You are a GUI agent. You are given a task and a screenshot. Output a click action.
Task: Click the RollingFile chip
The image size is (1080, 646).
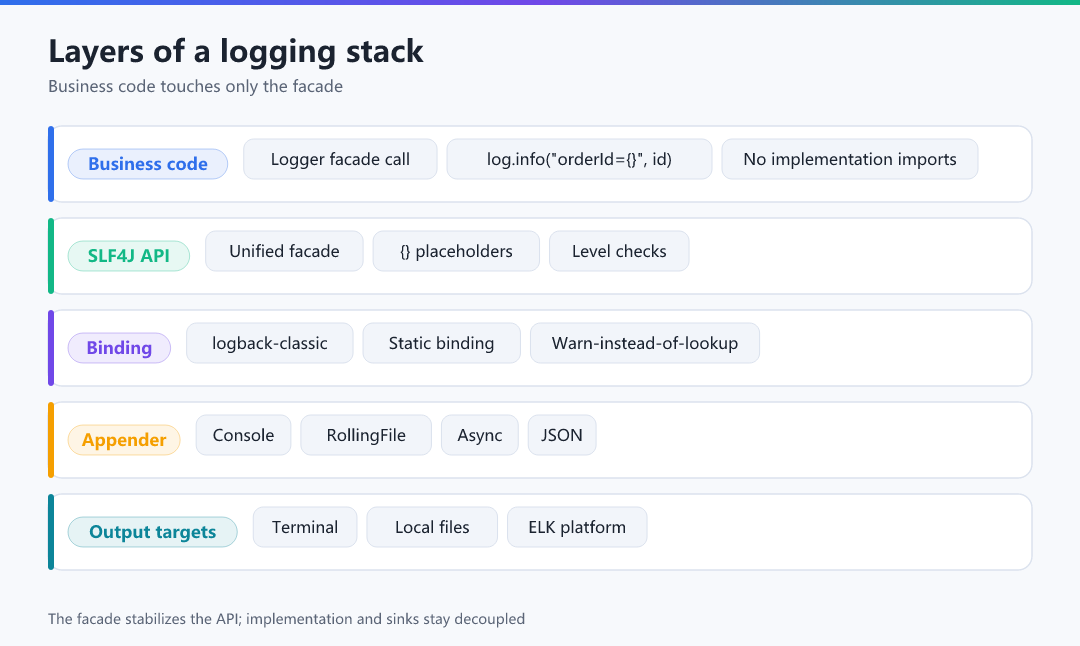point(366,435)
